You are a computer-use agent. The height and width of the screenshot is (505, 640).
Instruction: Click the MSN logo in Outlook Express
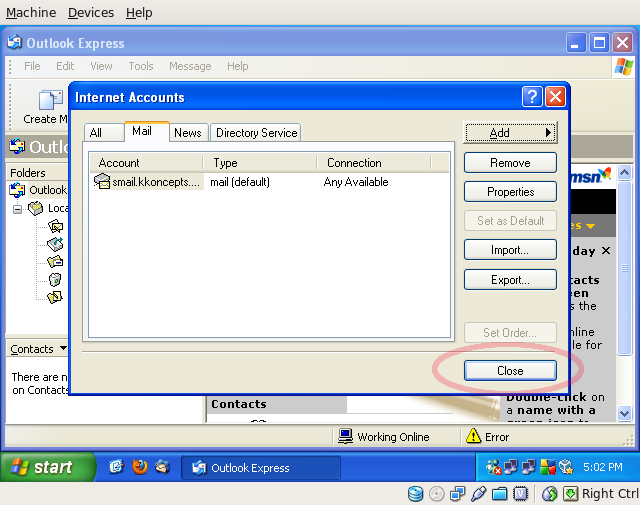(590, 176)
